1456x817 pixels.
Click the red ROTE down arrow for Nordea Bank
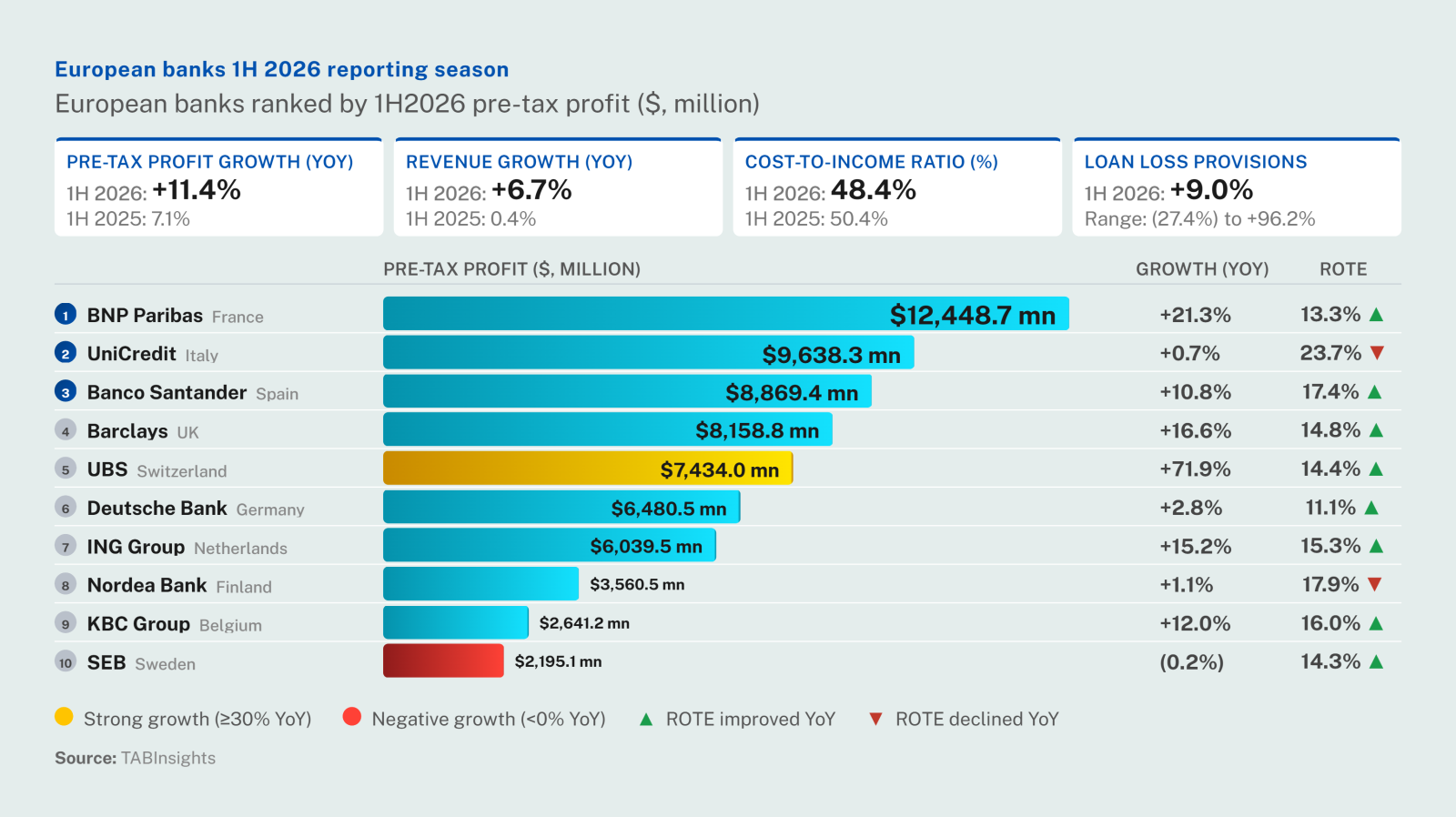coord(1375,585)
